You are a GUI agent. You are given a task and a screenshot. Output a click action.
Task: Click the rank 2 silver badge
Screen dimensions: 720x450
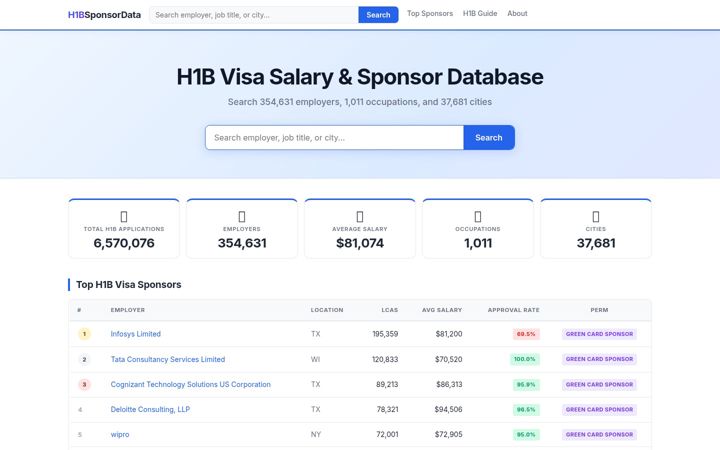tap(84, 359)
